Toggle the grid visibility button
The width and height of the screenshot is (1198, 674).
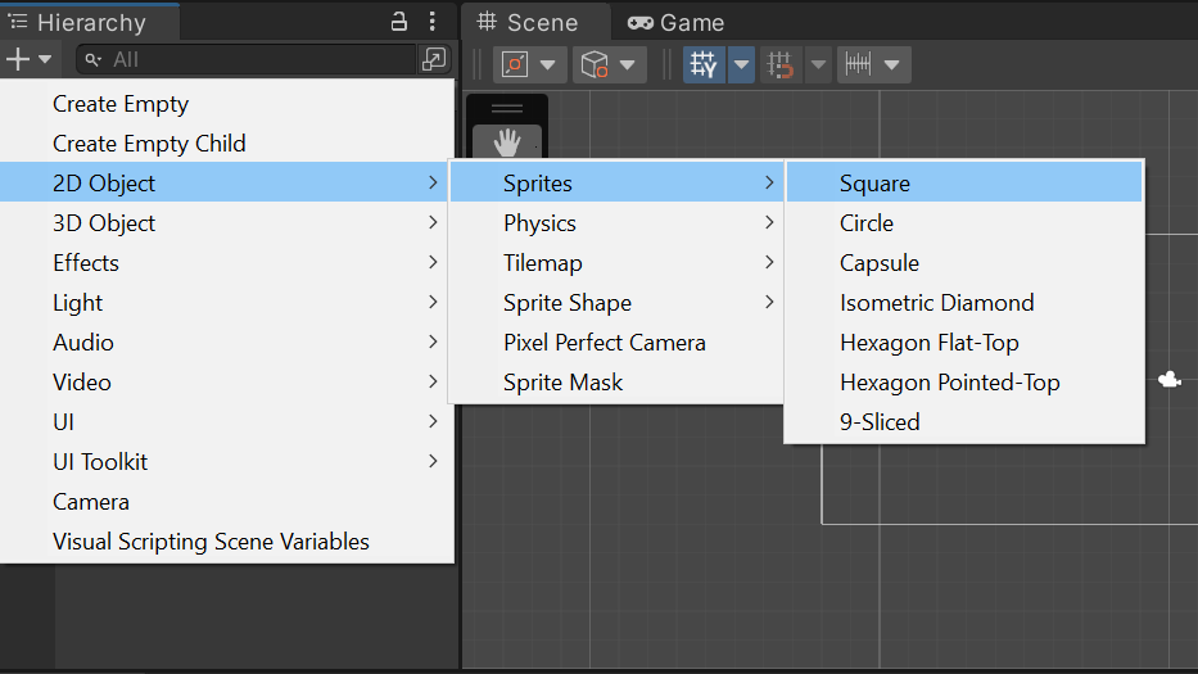coord(704,64)
